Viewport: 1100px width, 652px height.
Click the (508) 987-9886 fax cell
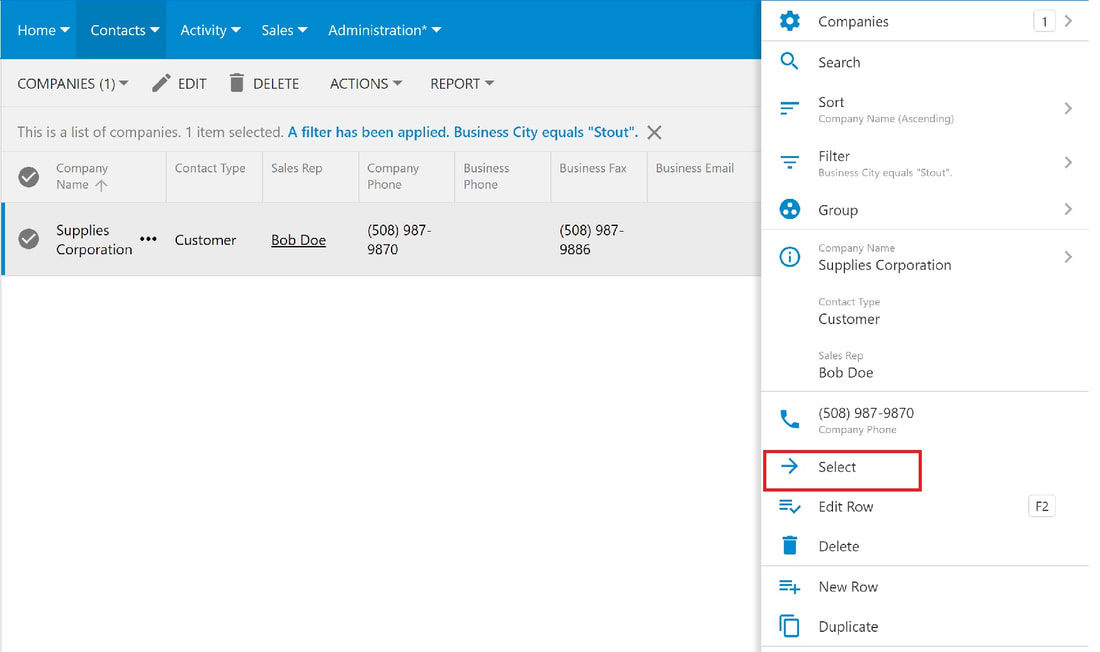click(x=591, y=239)
